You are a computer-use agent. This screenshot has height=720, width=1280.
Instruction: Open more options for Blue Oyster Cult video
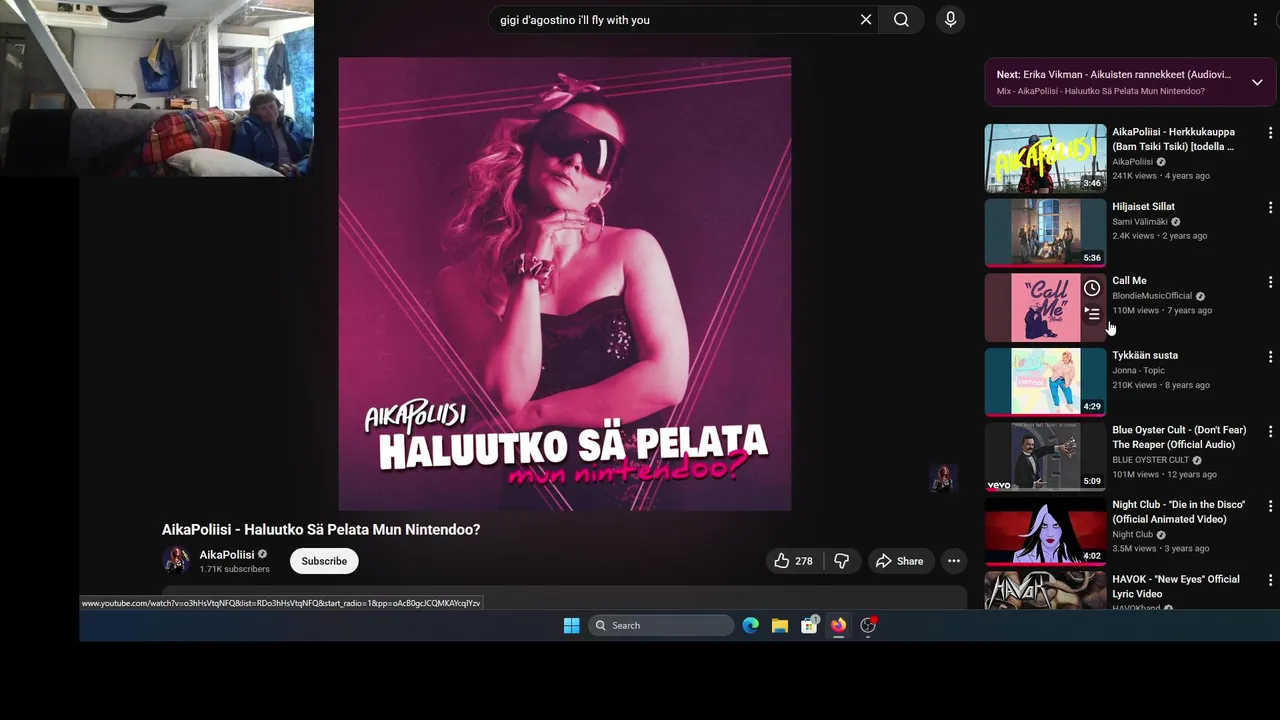pyautogui.click(x=1271, y=432)
